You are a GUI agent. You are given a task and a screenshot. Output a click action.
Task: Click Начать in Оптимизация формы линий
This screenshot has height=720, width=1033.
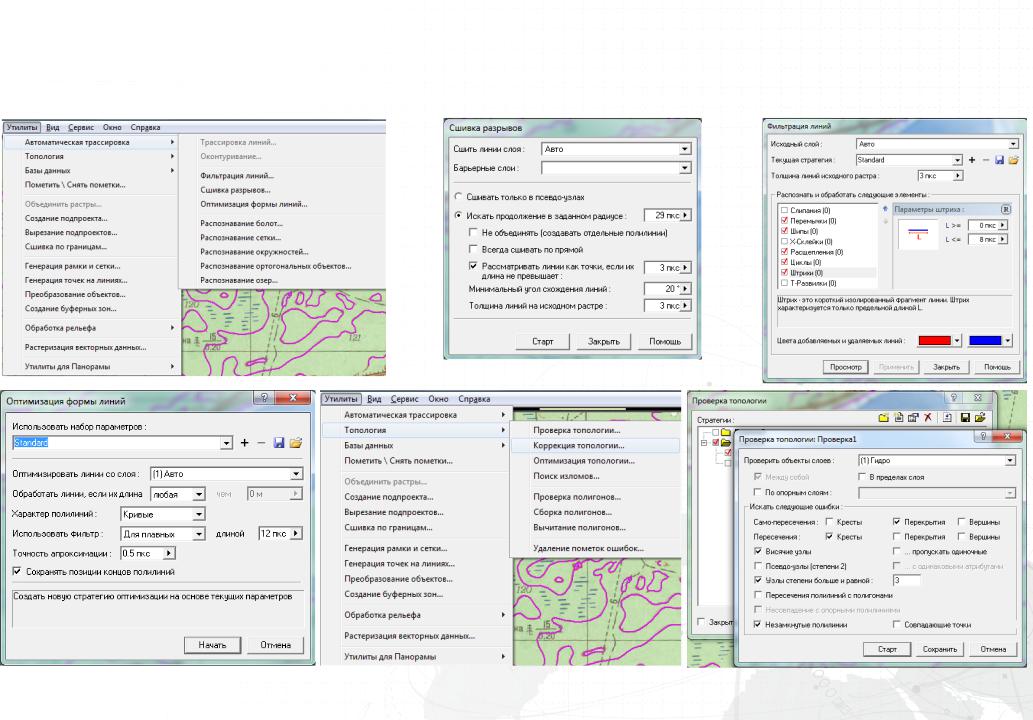pyautogui.click(x=212, y=645)
